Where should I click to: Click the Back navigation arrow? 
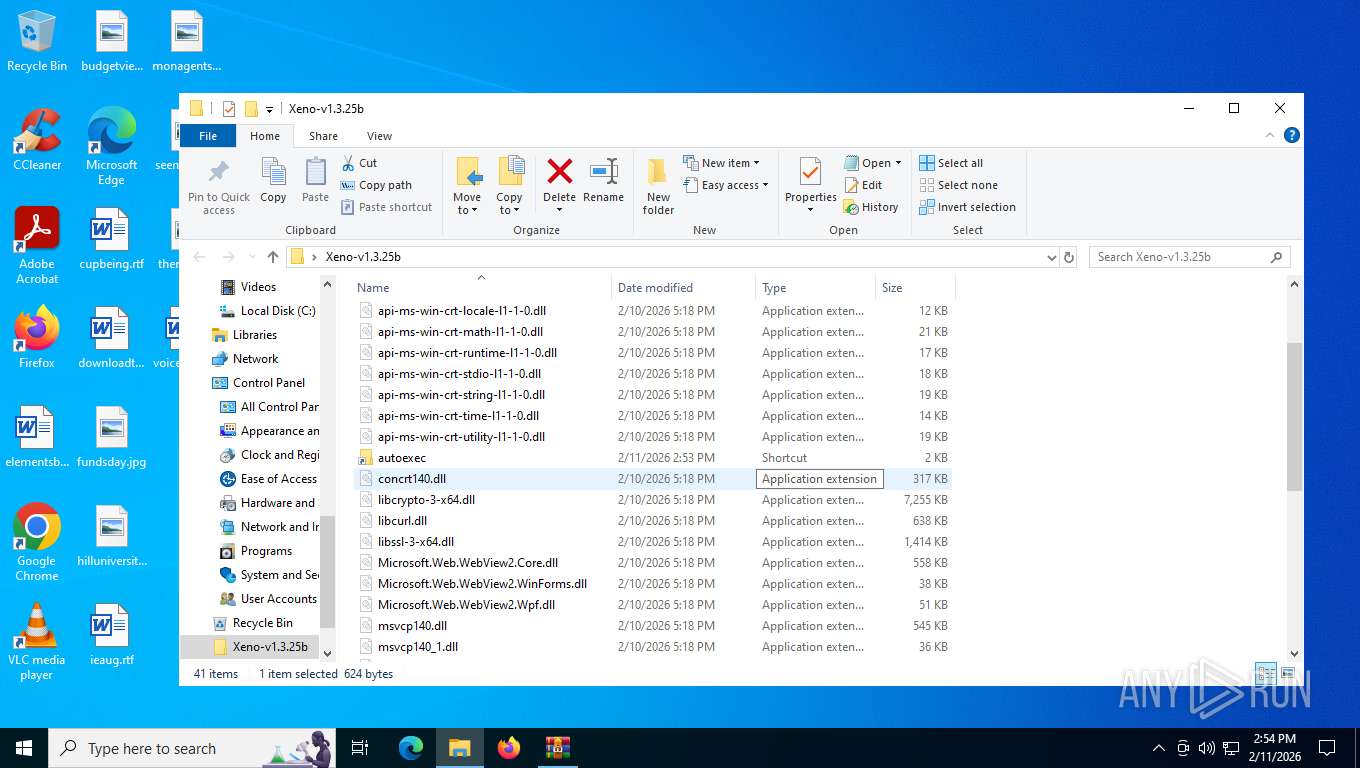(199, 257)
